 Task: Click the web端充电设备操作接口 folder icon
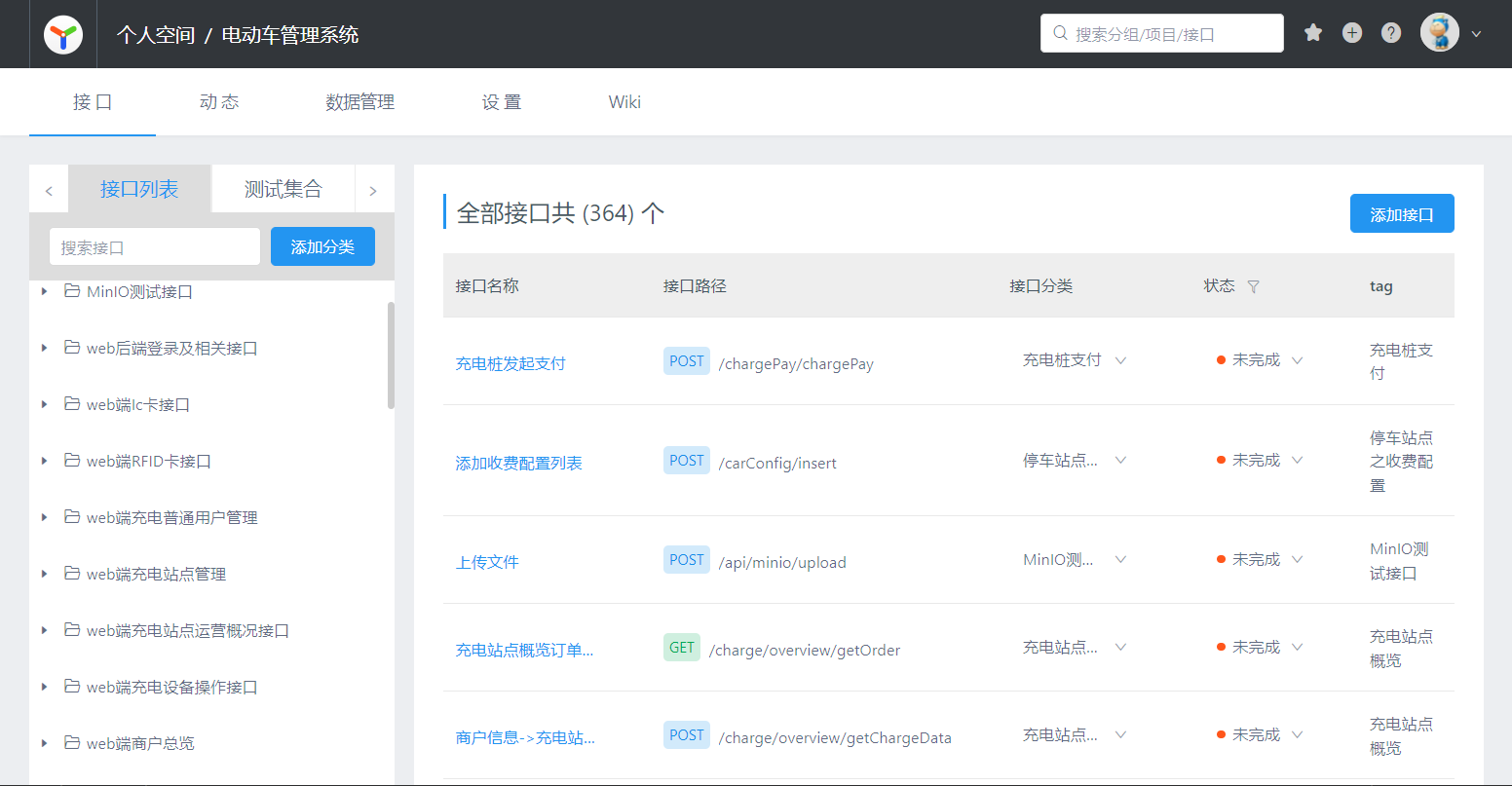pyautogui.click(x=71, y=687)
